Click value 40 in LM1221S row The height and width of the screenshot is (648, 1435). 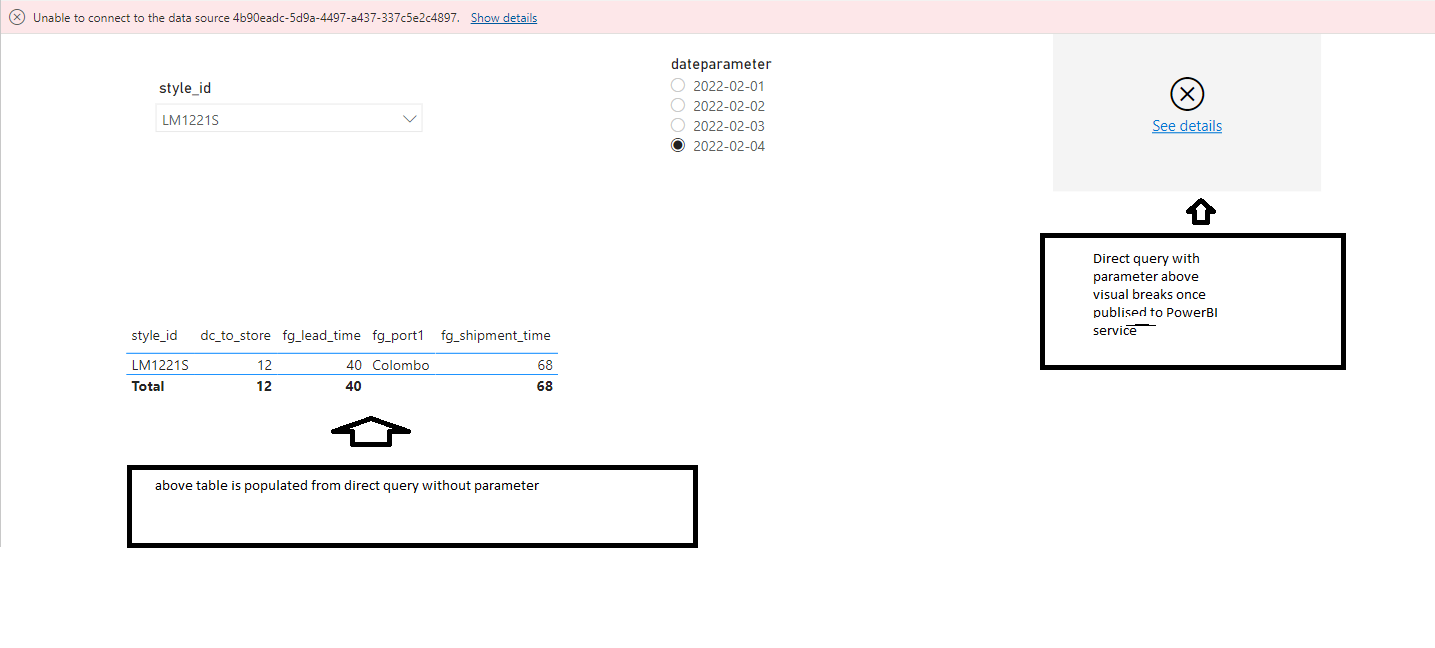tap(353, 366)
